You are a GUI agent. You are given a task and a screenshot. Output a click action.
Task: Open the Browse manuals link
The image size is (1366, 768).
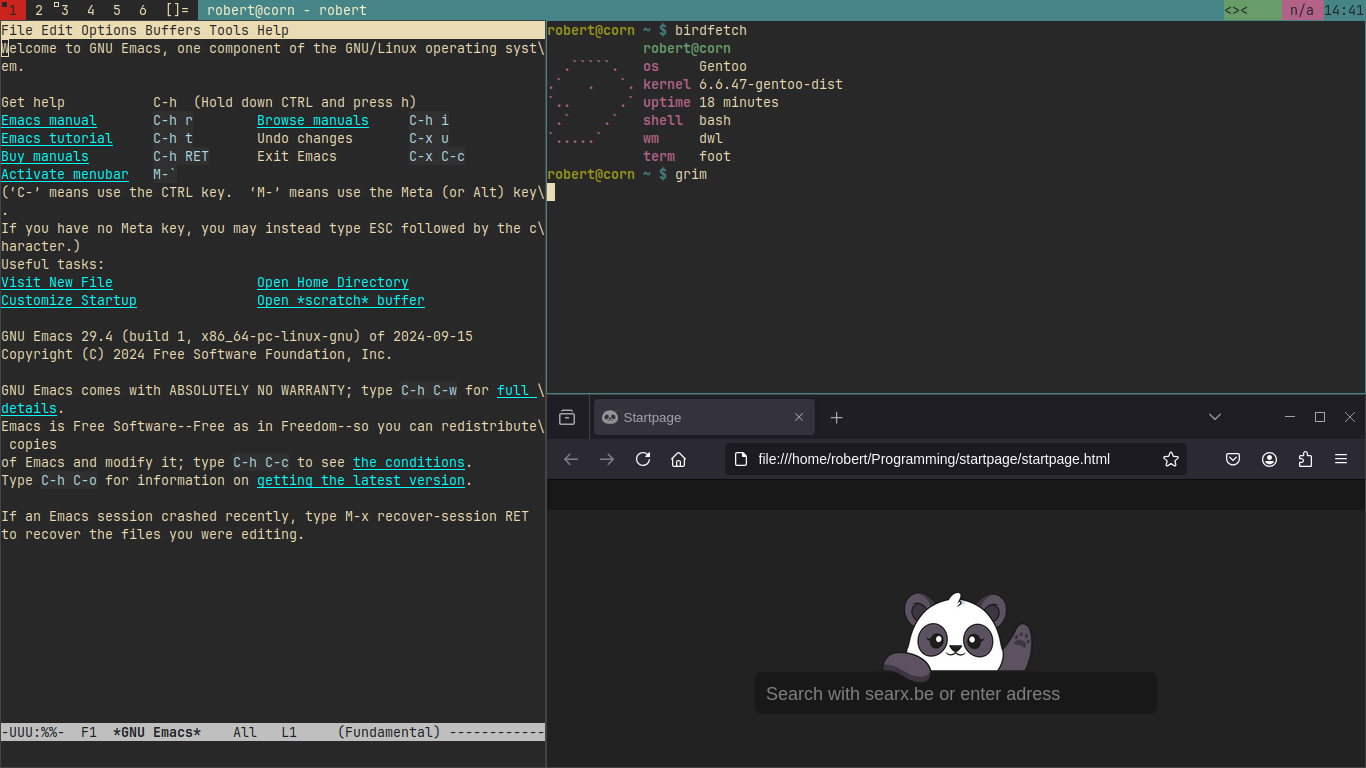(x=313, y=120)
